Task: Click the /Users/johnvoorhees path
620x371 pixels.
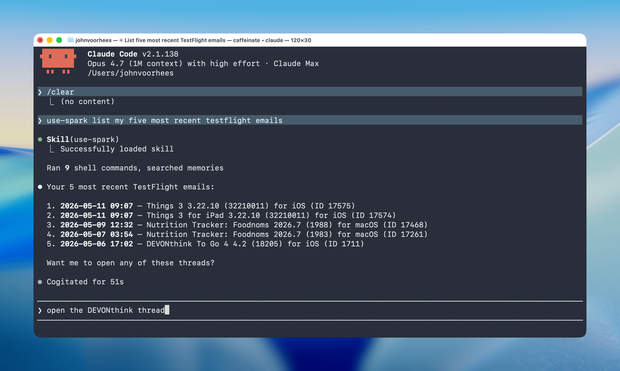Action: click(130, 73)
